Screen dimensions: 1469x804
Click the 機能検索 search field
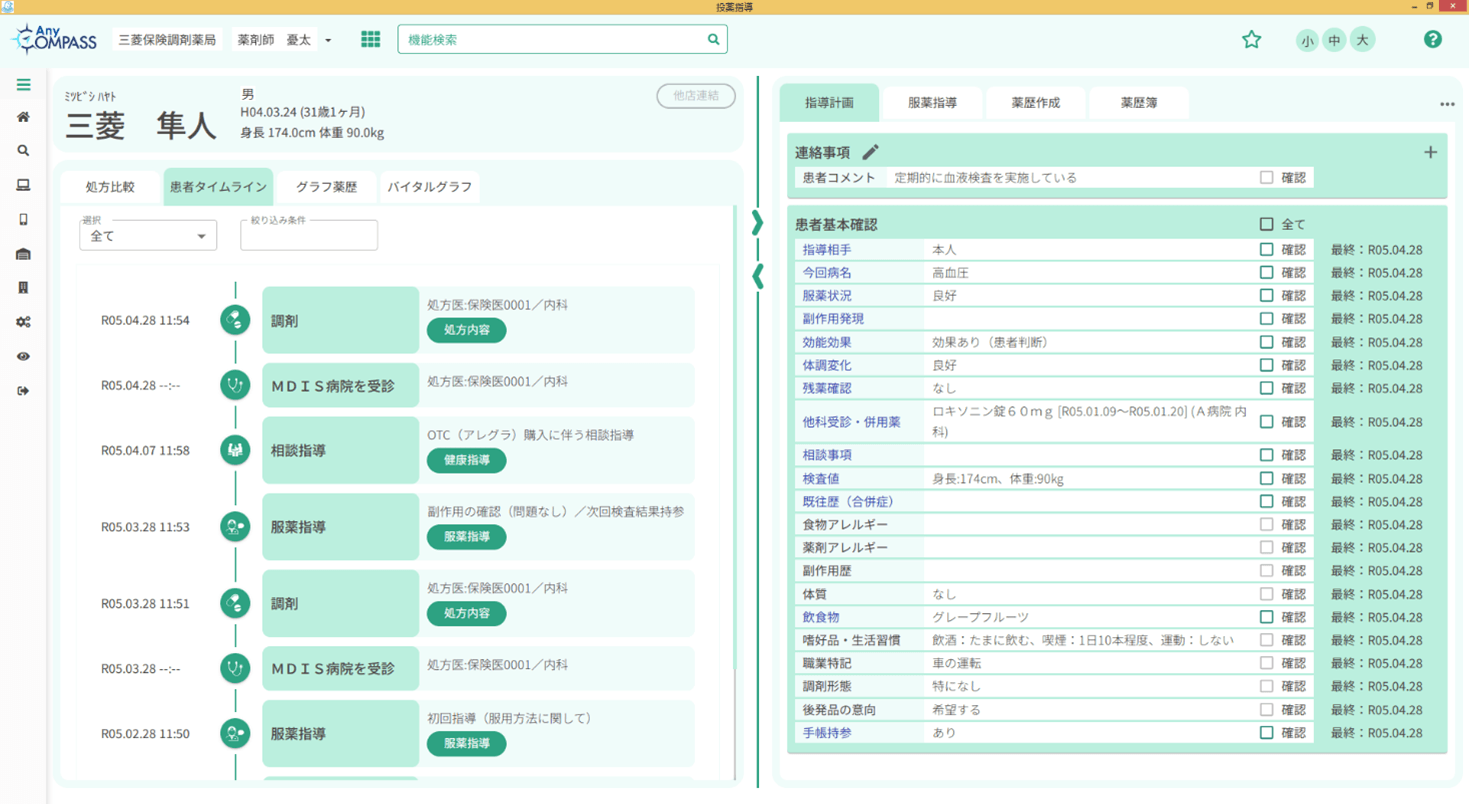click(x=552, y=40)
